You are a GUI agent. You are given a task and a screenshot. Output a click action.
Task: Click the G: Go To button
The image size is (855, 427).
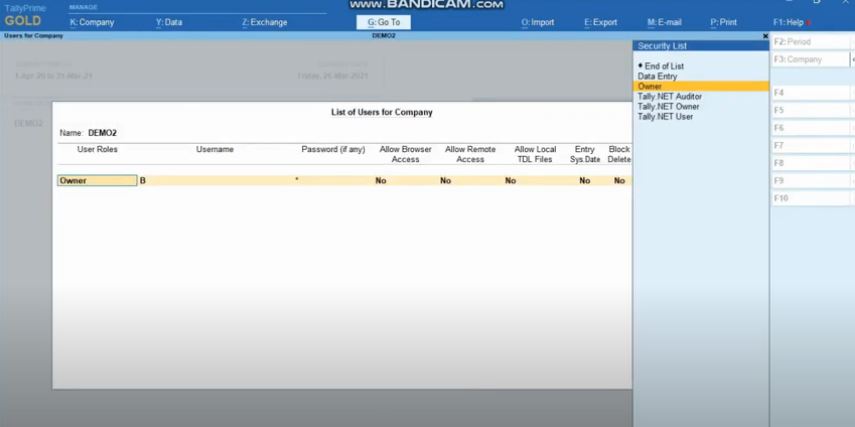coord(383,22)
